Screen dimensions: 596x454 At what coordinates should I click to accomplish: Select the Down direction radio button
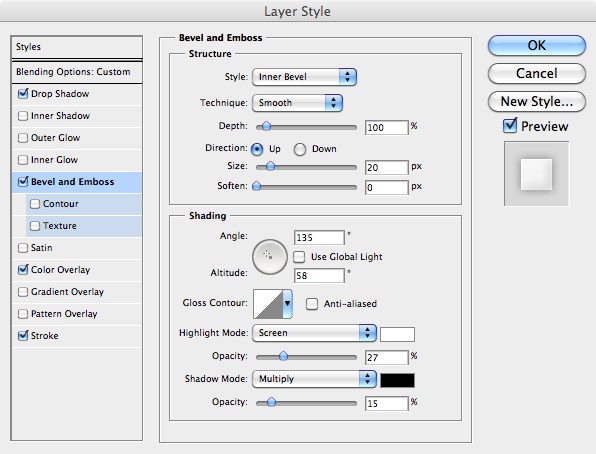(300, 149)
